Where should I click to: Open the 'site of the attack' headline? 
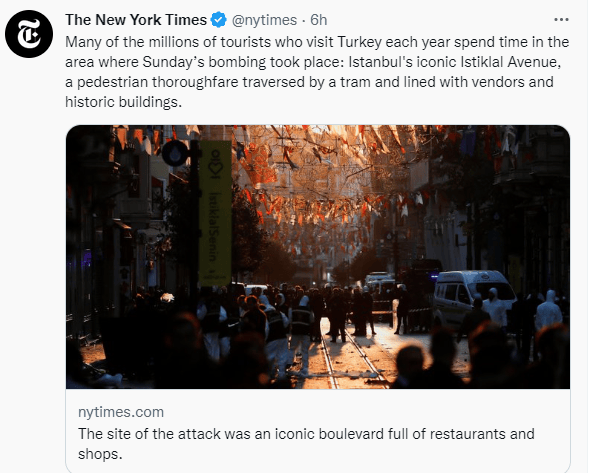point(306,444)
